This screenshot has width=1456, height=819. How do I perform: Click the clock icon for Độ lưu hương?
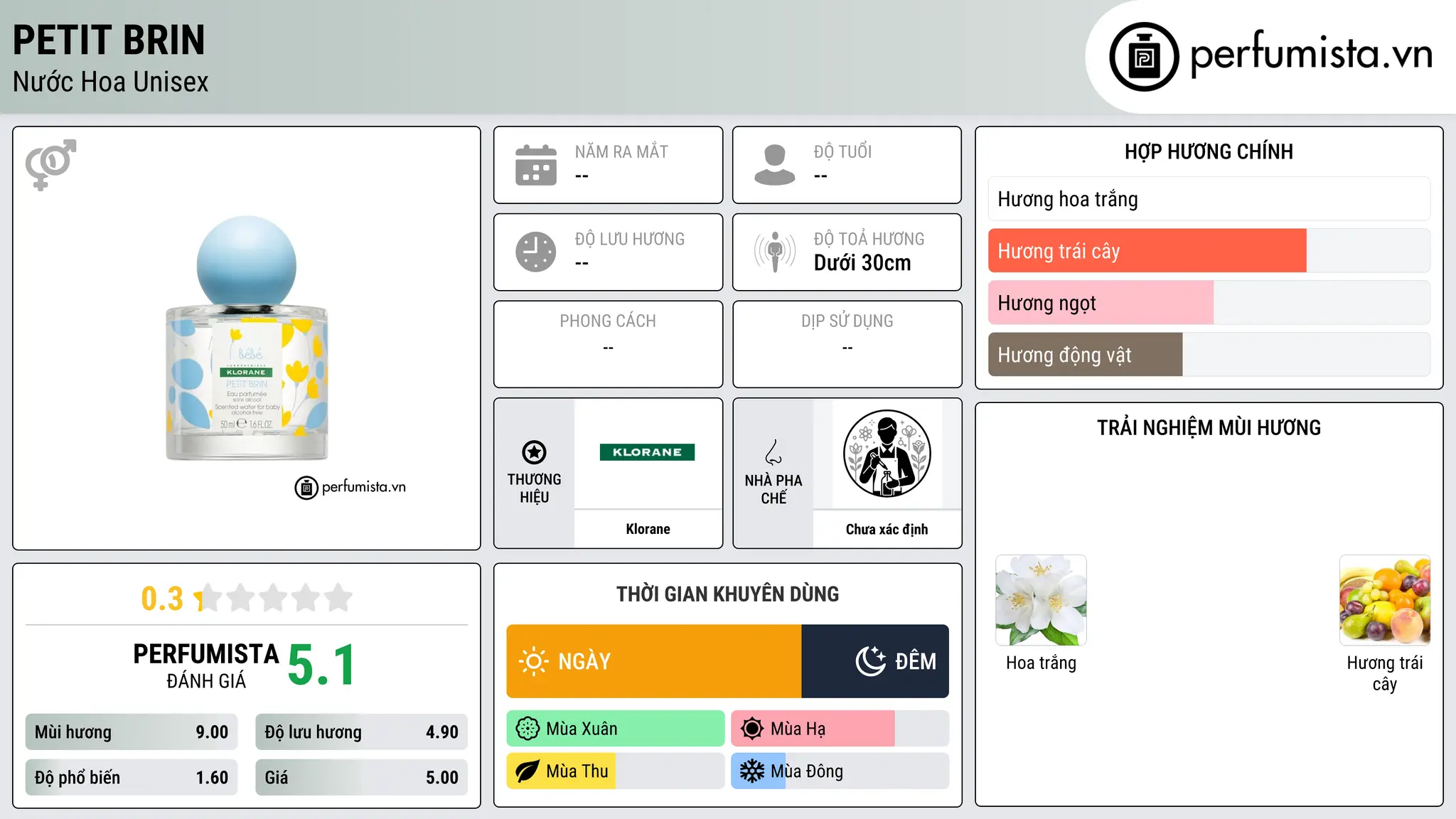[x=536, y=252]
